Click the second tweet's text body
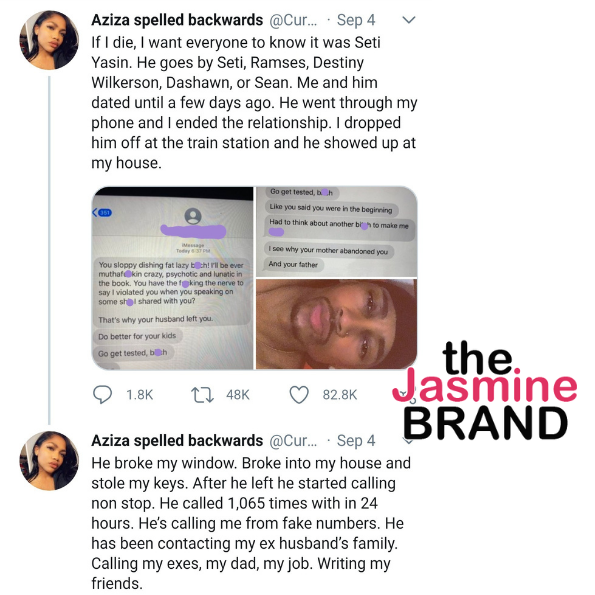 pyautogui.click(x=251, y=523)
